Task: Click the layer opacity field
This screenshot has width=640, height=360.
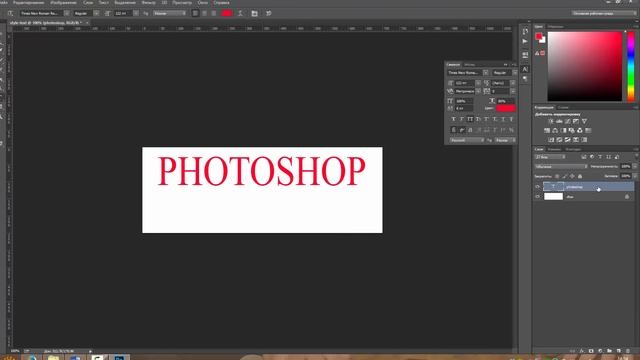Action: point(625,167)
